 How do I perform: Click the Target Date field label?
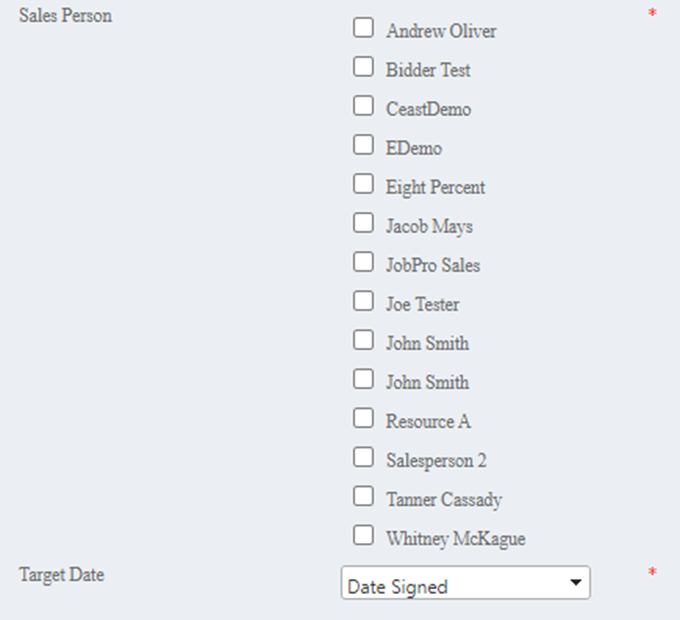(62, 575)
